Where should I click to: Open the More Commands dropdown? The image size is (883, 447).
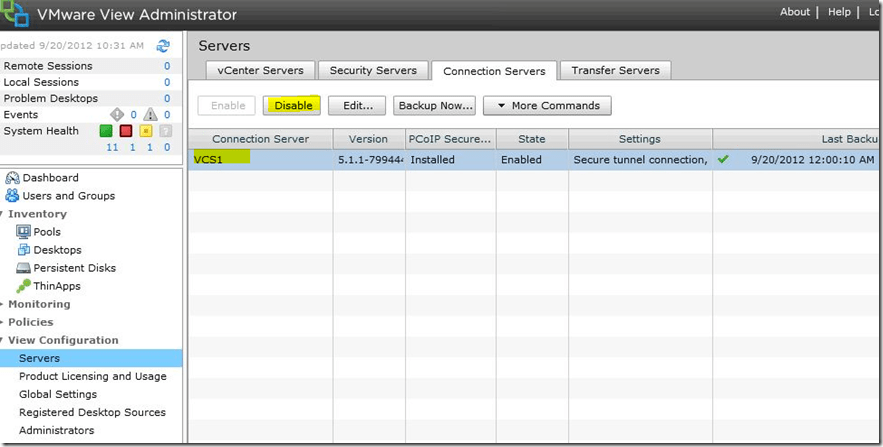[547, 106]
